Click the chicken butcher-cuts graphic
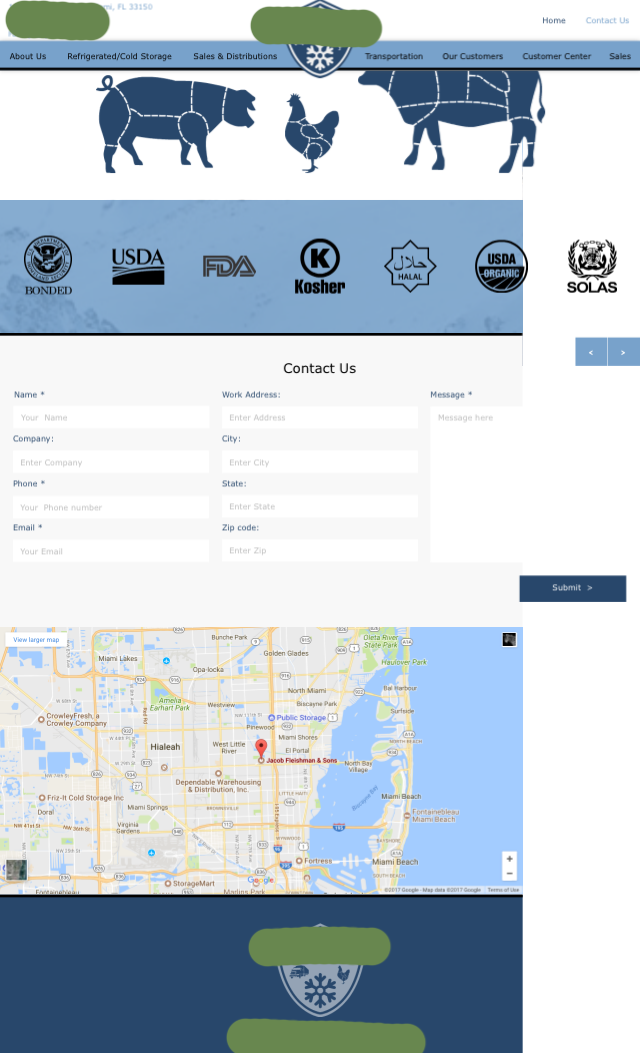Screen dimensions: 640x1053 pyautogui.click(x=311, y=133)
